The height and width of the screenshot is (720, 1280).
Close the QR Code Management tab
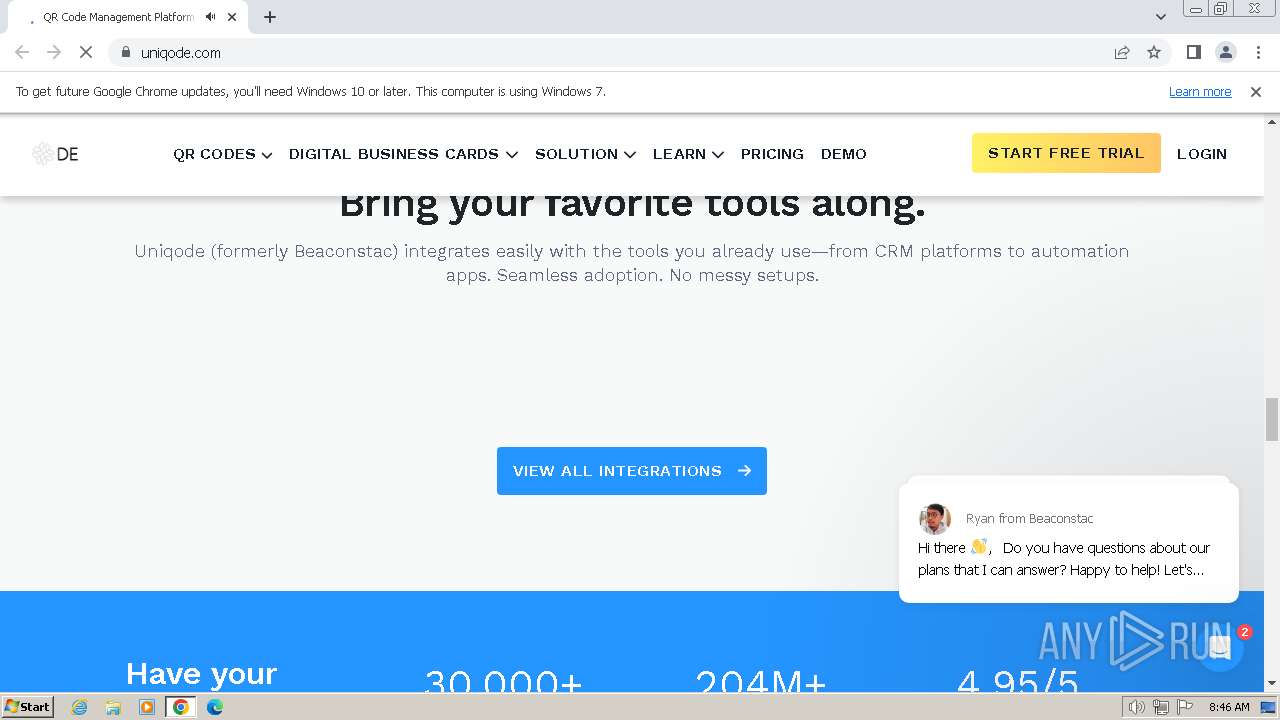233,17
